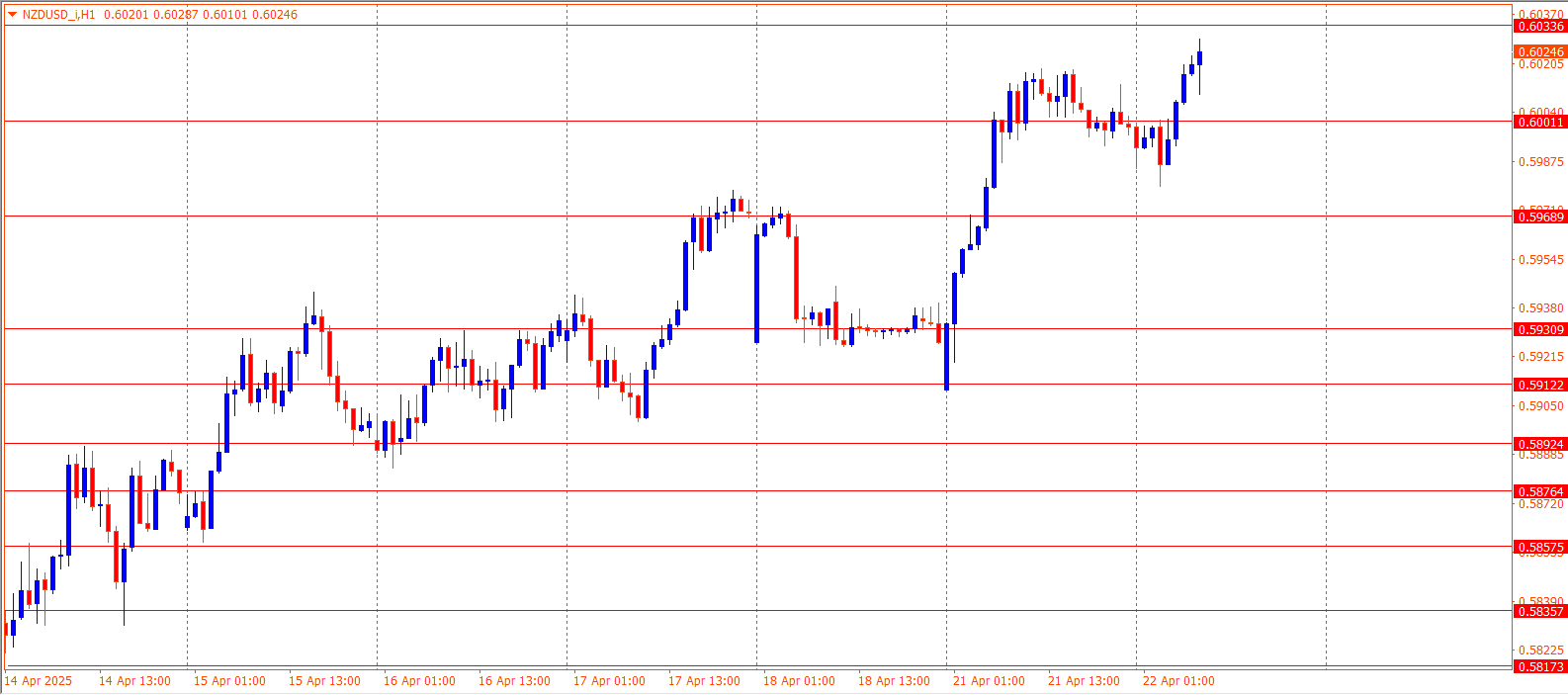The height and width of the screenshot is (695, 1568).
Task: Click the 0.59215 price scale value
Action: coord(1541,357)
